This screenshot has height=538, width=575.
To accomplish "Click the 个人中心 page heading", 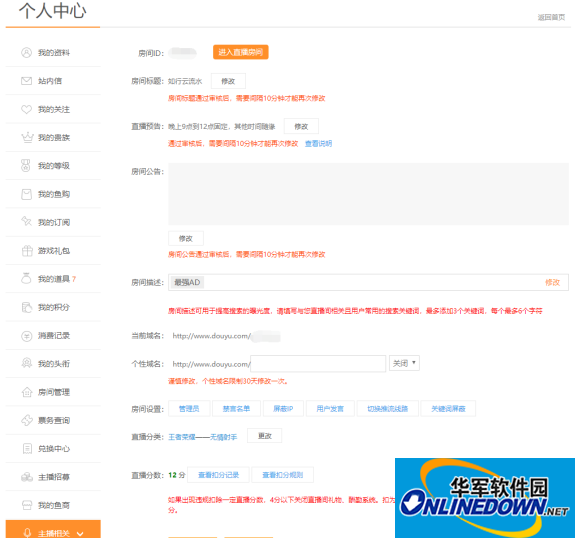I will 53,11.
